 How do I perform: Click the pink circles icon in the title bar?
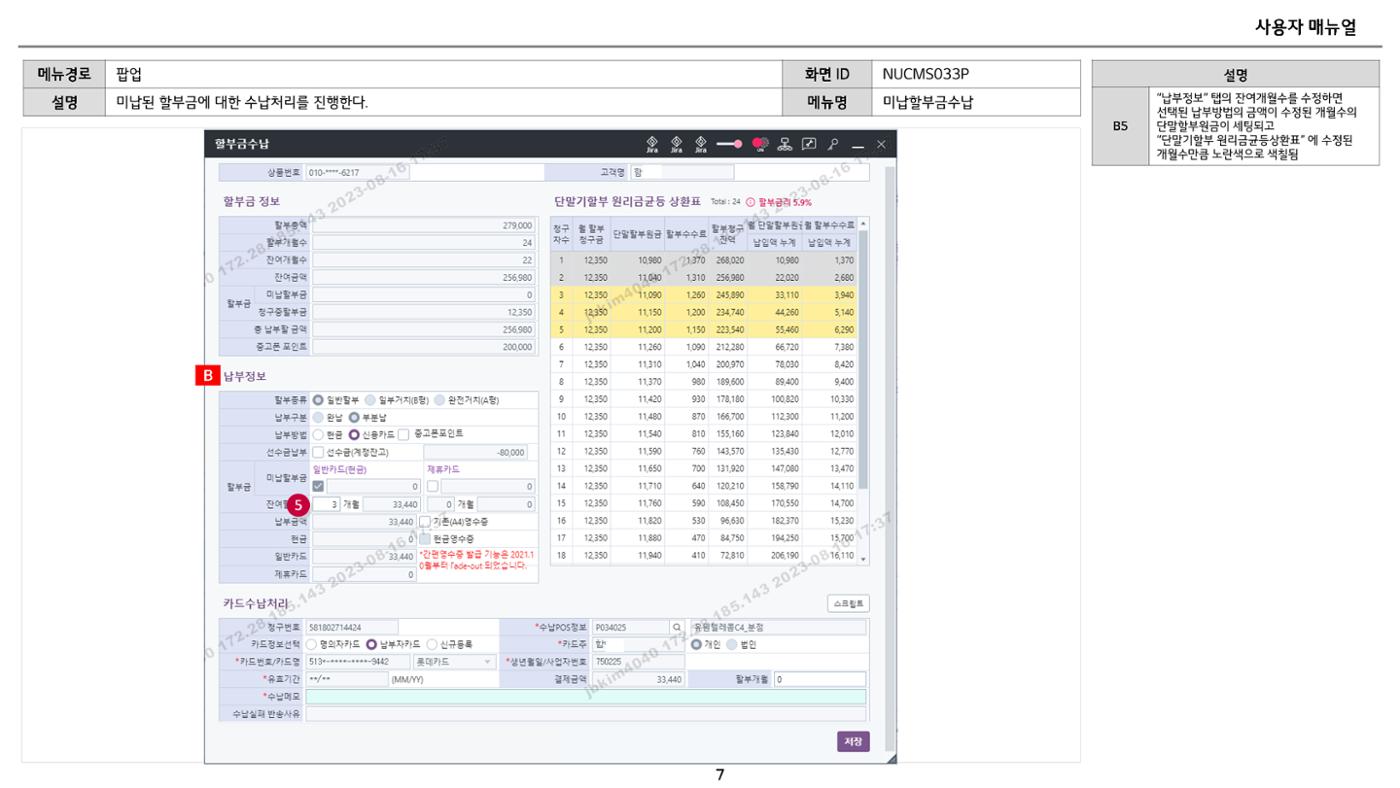point(760,144)
